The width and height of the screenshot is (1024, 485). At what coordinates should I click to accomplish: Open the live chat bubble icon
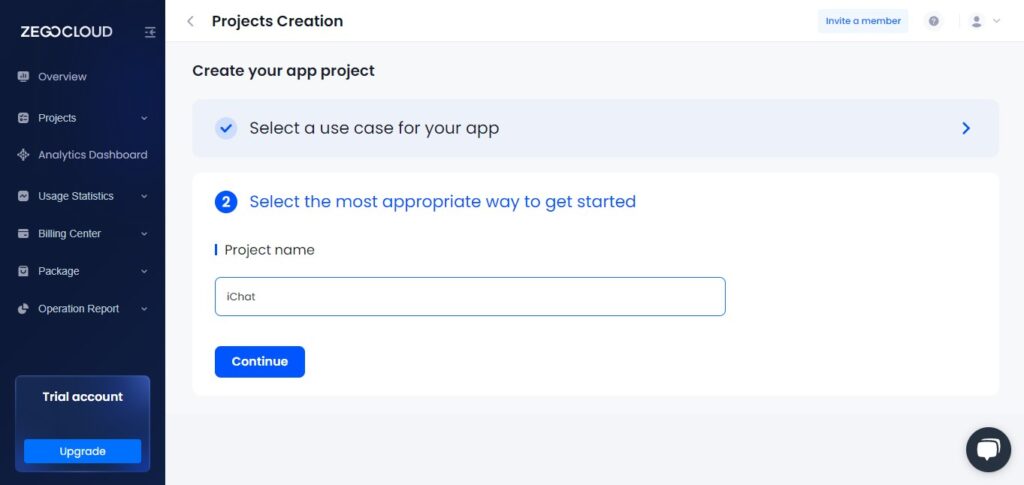[988, 449]
